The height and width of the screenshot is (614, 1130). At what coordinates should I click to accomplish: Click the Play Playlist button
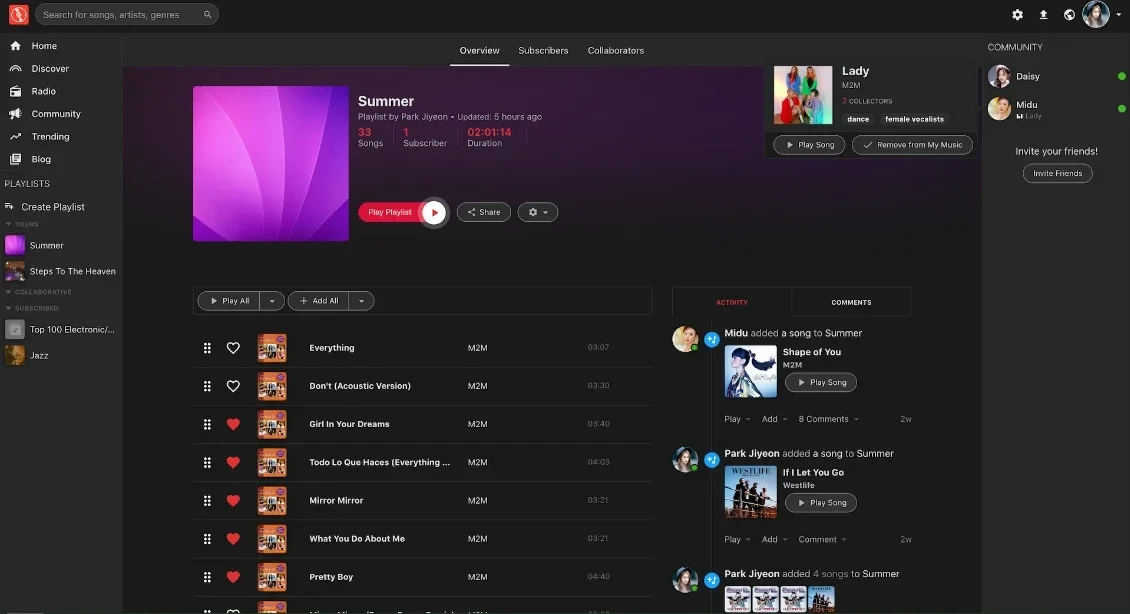coord(390,213)
